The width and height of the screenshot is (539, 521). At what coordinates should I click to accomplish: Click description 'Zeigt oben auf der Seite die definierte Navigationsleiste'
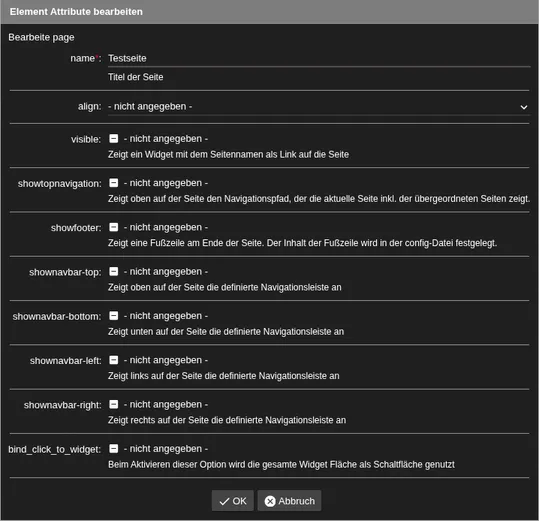225,288
